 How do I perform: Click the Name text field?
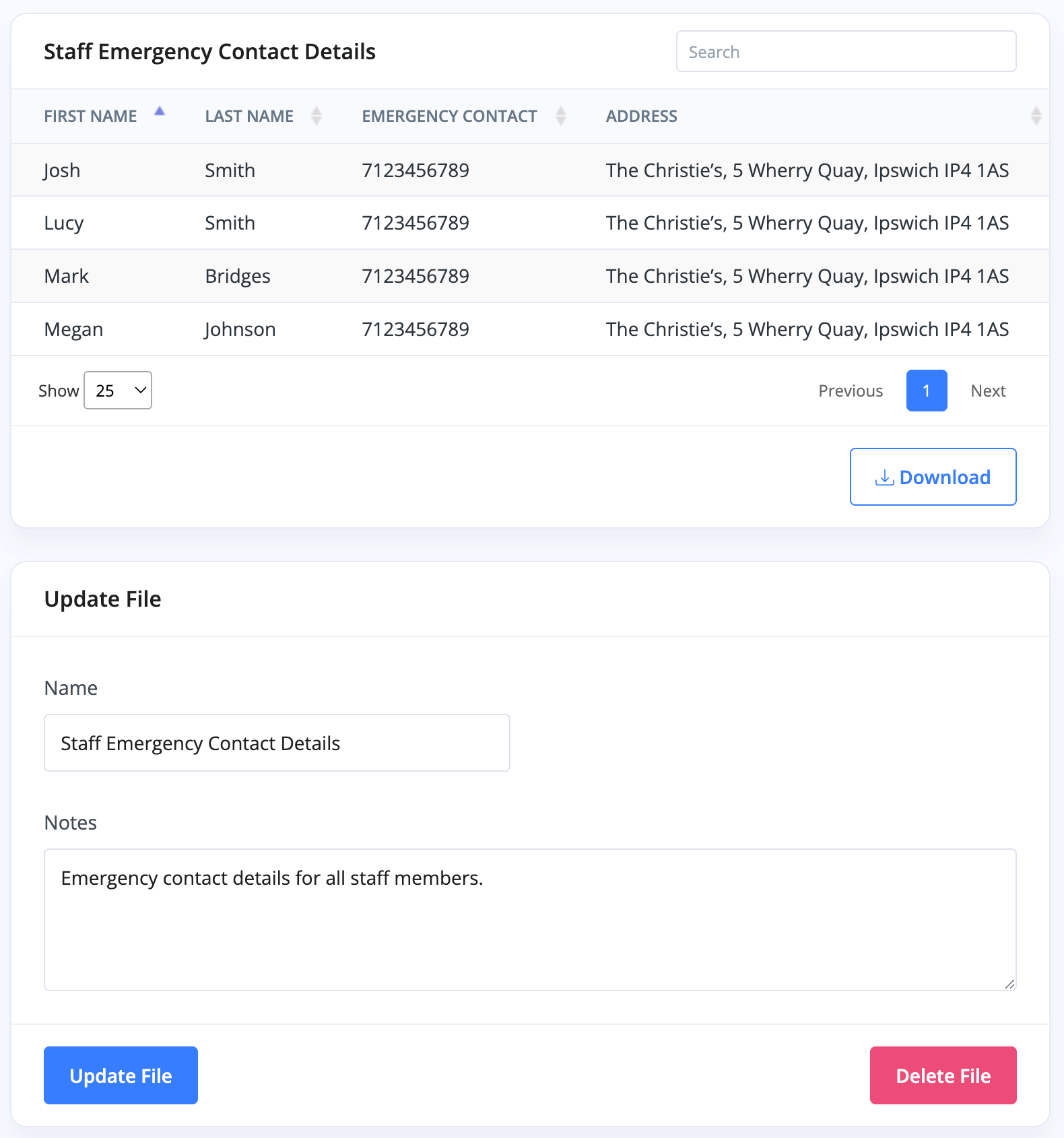tap(277, 743)
